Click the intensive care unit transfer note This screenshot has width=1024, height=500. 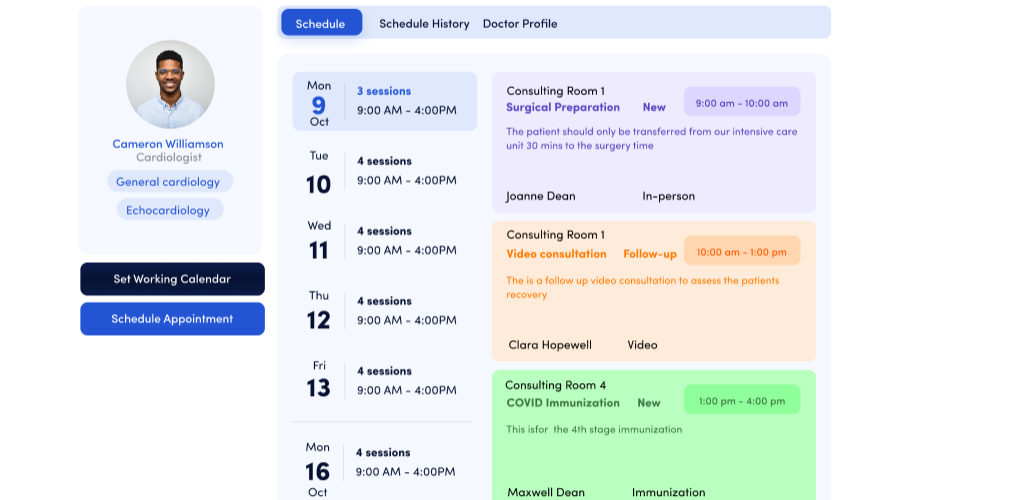652,138
